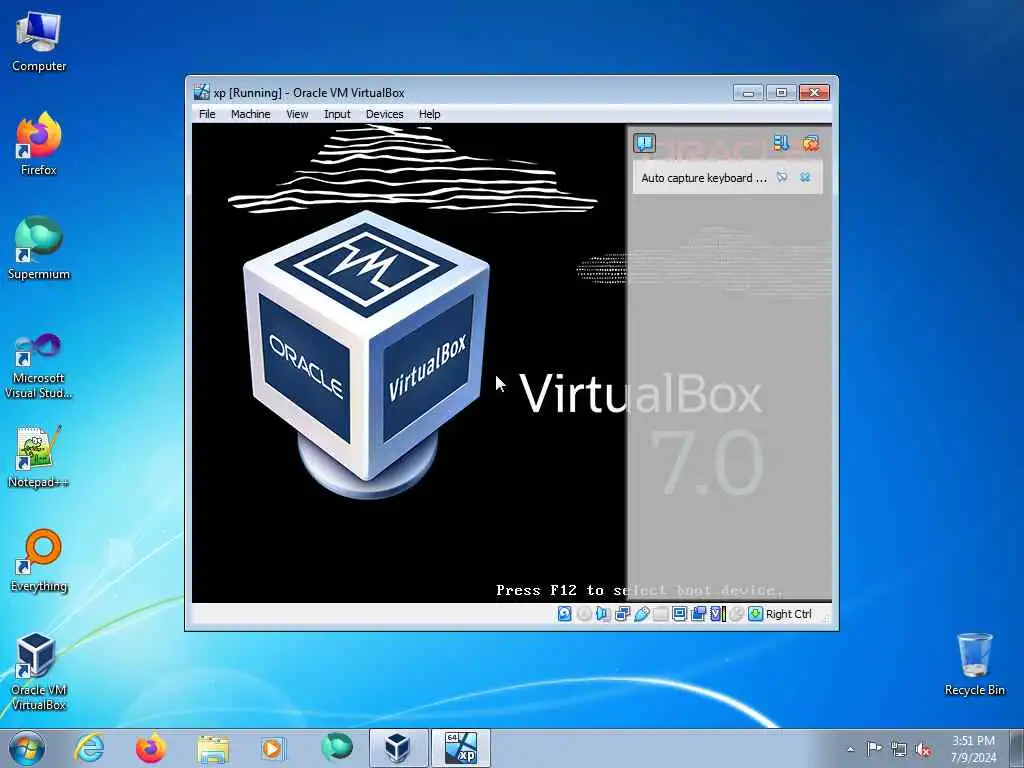Viewport: 1024px width, 768px height.
Task: Click the VirtualBox window title bar icon
Action: tap(202, 92)
